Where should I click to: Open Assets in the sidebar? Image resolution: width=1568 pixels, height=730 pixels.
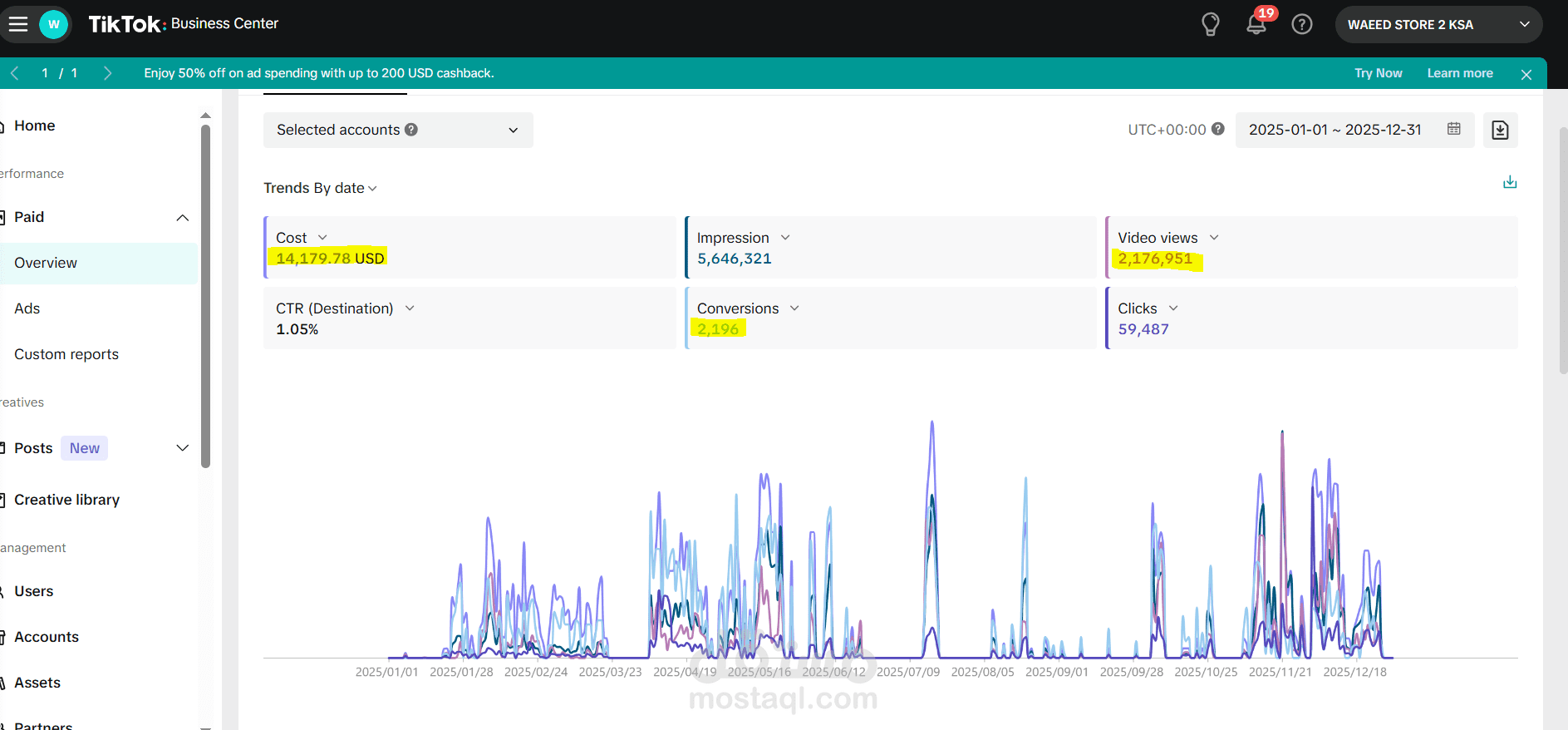click(x=37, y=683)
